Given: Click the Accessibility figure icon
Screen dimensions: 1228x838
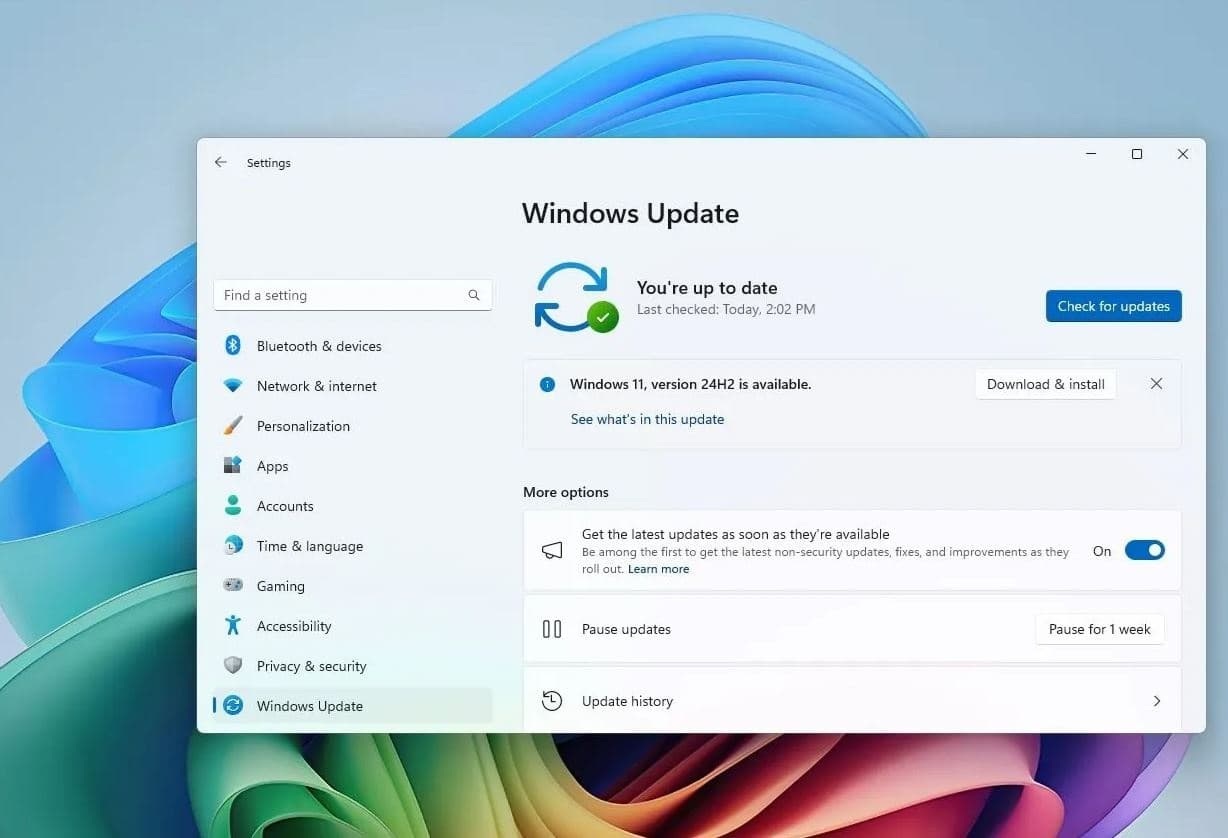Looking at the screenshot, I should point(233,626).
